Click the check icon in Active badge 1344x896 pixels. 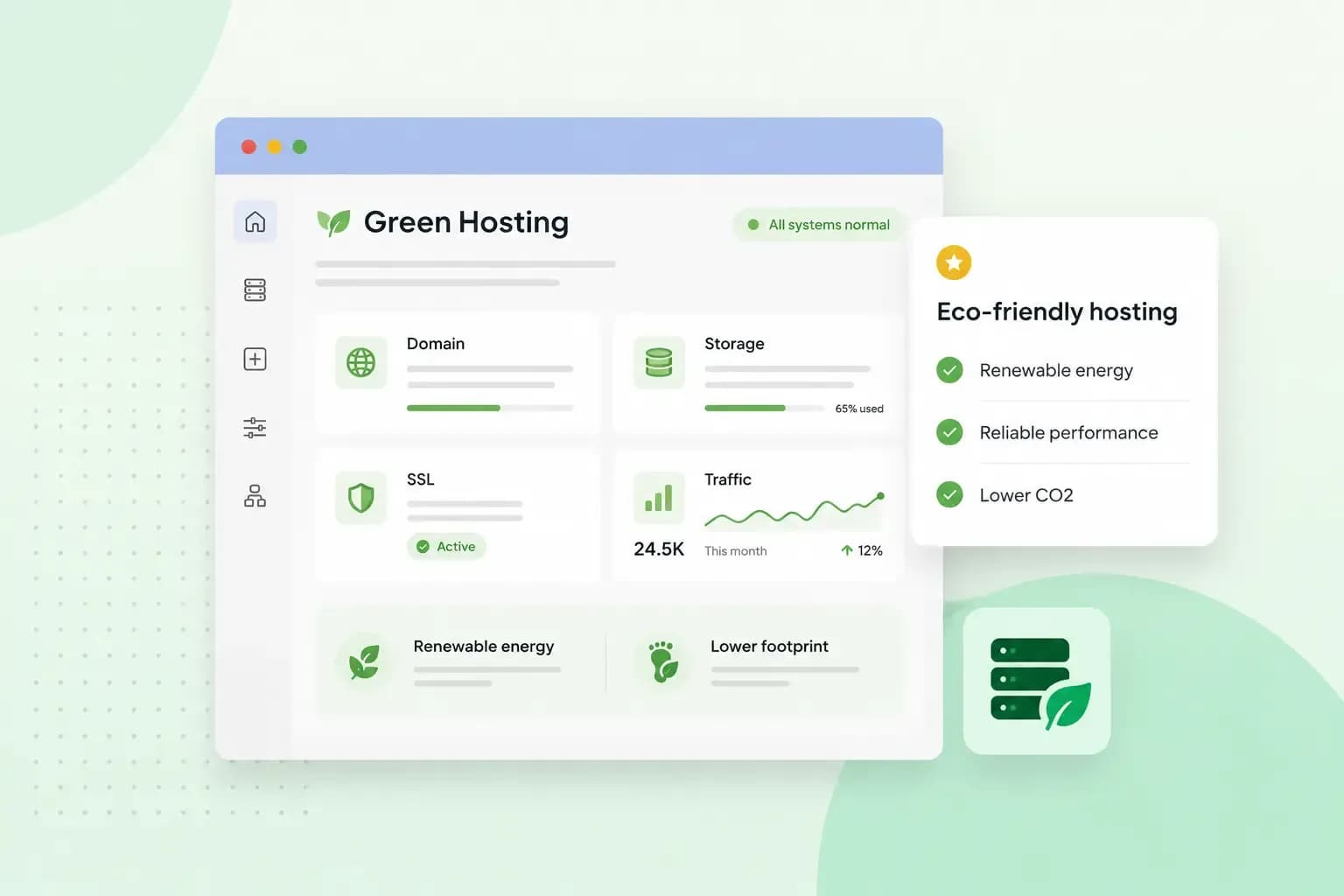pyautogui.click(x=423, y=547)
